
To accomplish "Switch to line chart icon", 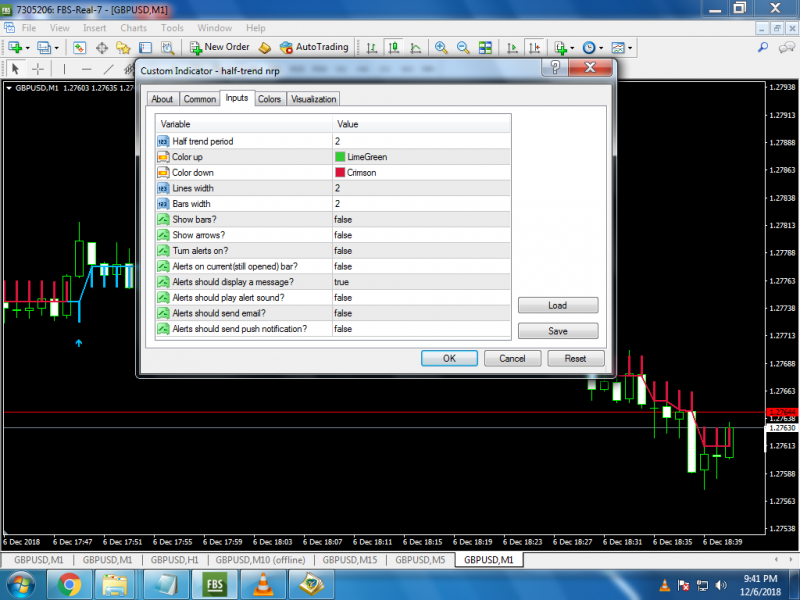I will 416,48.
